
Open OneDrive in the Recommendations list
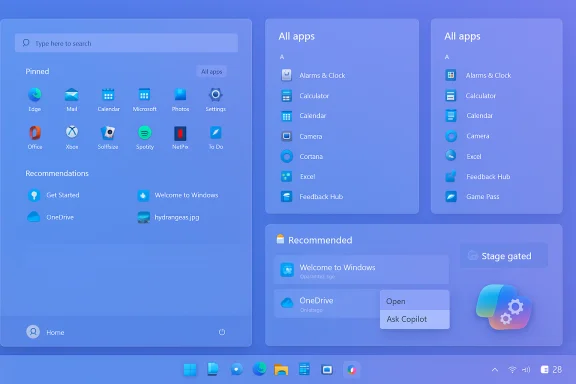51,217
